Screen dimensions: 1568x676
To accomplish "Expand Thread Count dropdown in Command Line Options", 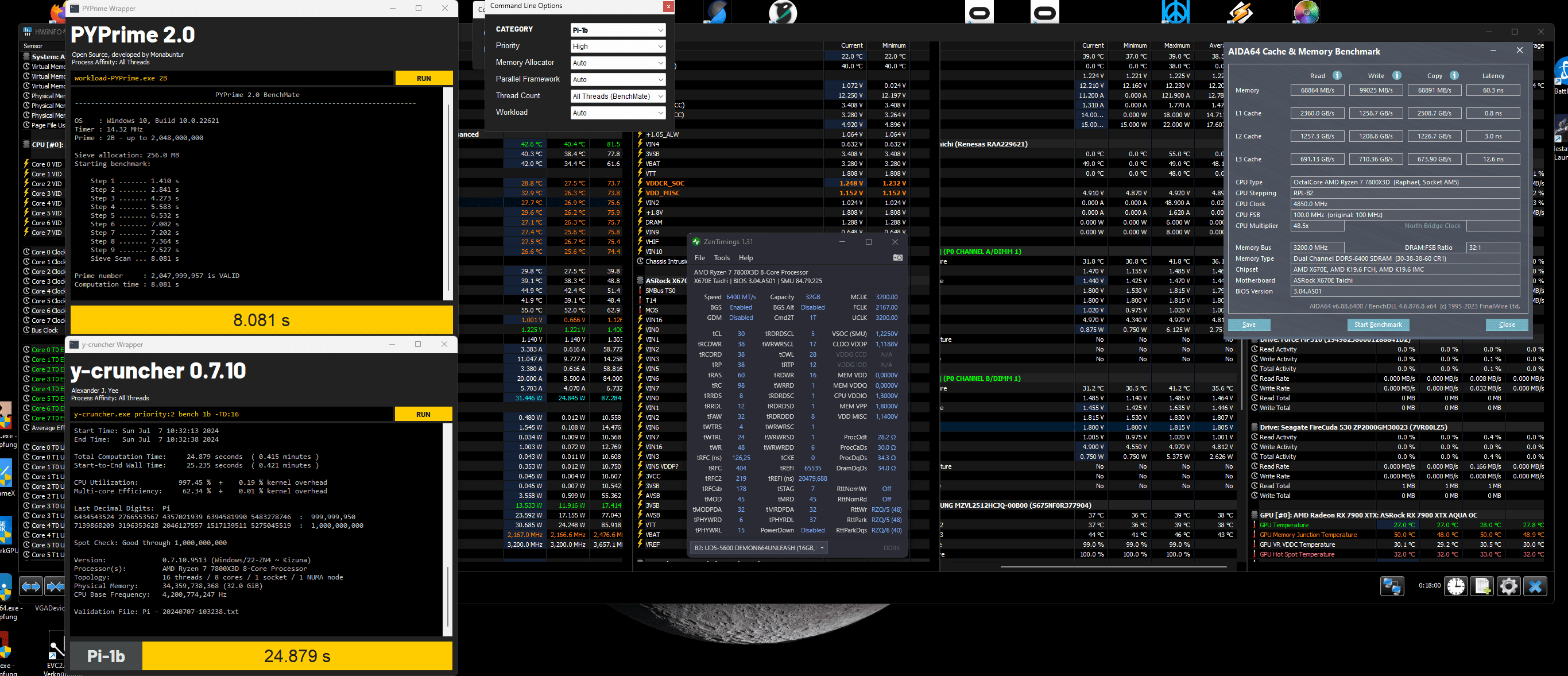I will (x=617, y=96).
